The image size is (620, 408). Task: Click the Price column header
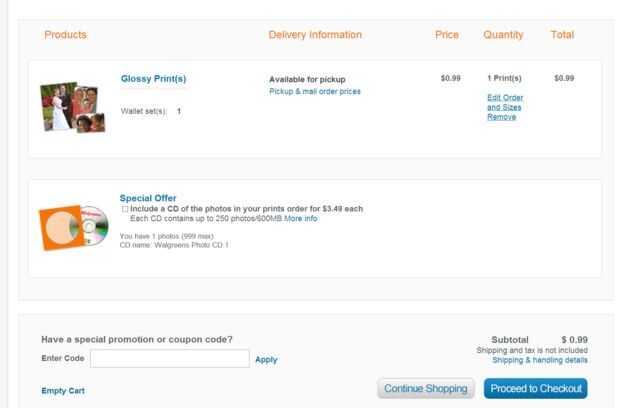click(x=447, y=35)
